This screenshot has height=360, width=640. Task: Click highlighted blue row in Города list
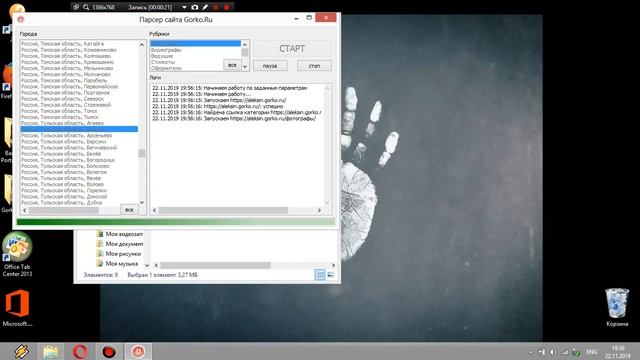(x=79, y=129)
